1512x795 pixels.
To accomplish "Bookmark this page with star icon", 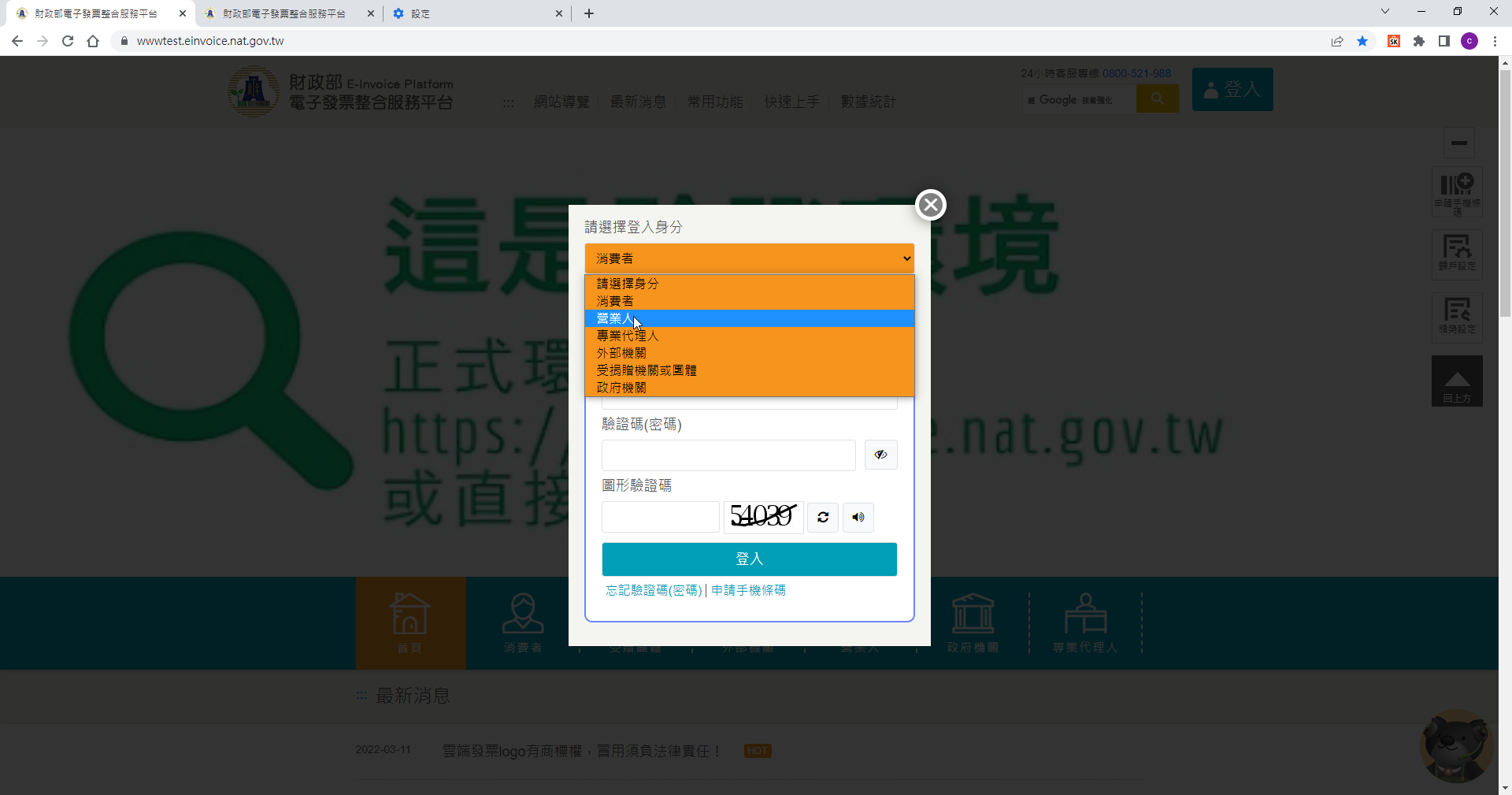I will [x=1362, y=41].
